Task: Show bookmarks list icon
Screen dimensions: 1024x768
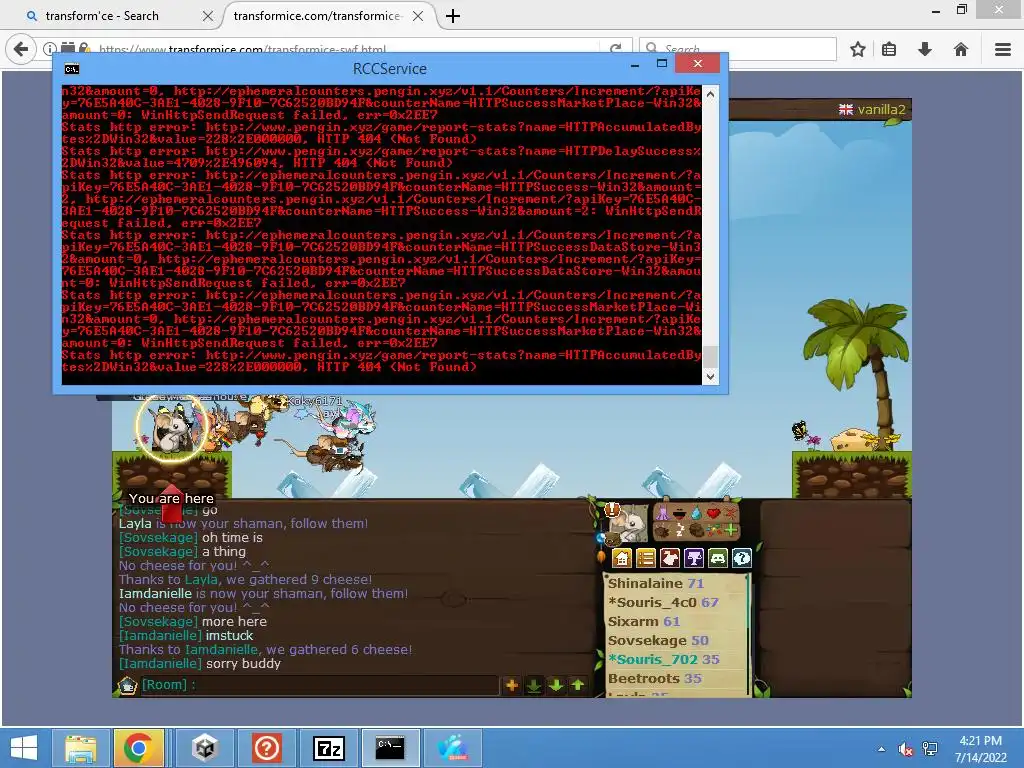Action: tap(889, 49)
